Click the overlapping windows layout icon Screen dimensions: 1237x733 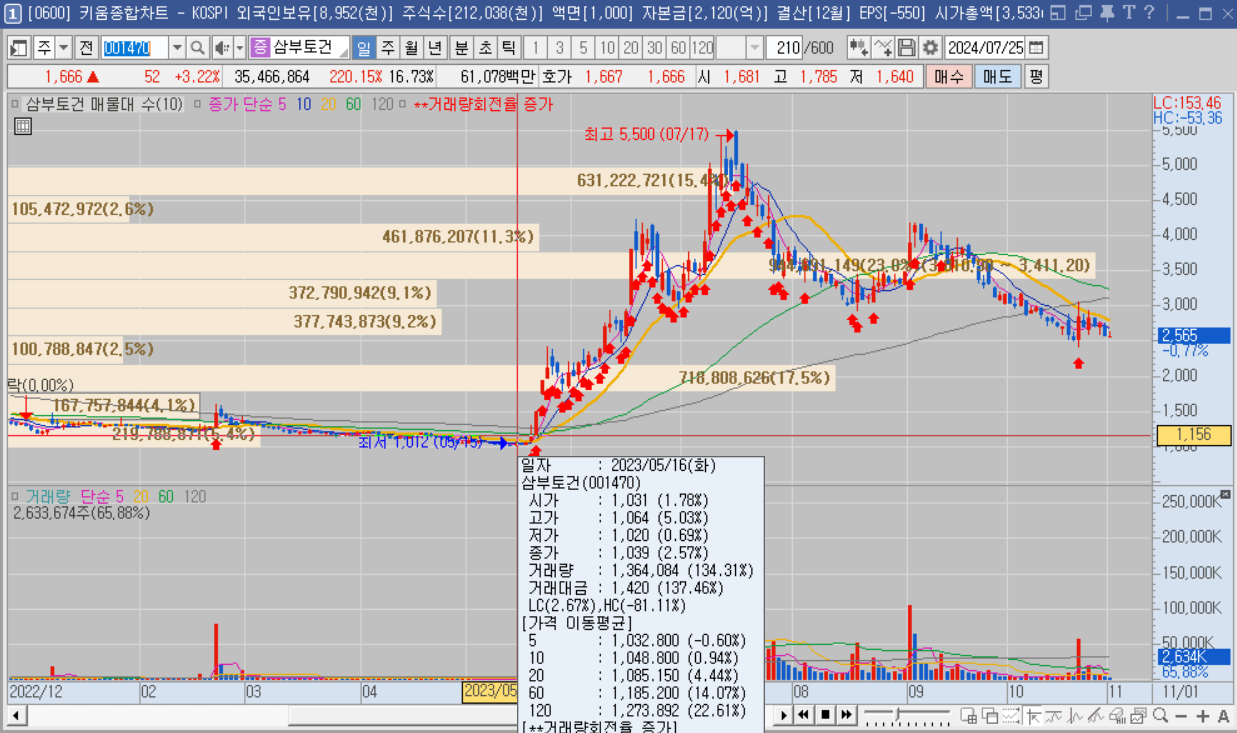[x=990, y=715]
